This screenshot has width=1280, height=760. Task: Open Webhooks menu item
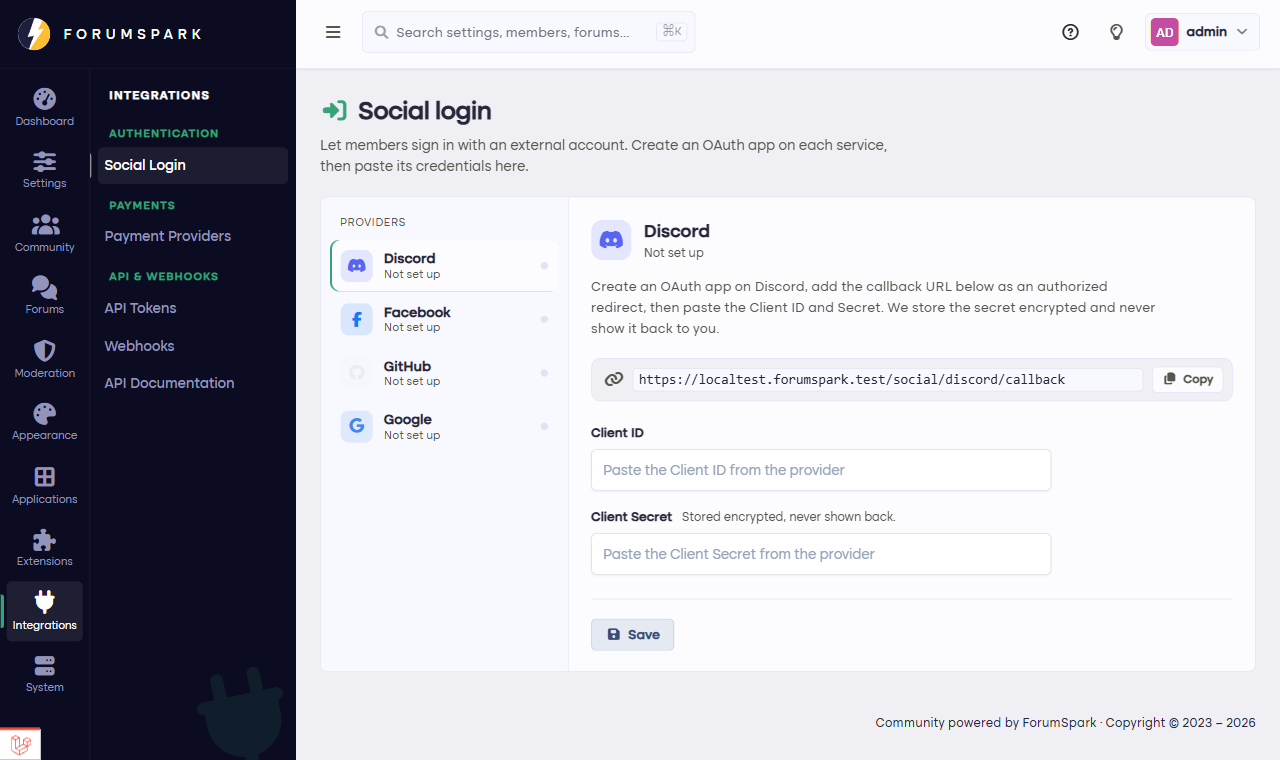(193, 346)
